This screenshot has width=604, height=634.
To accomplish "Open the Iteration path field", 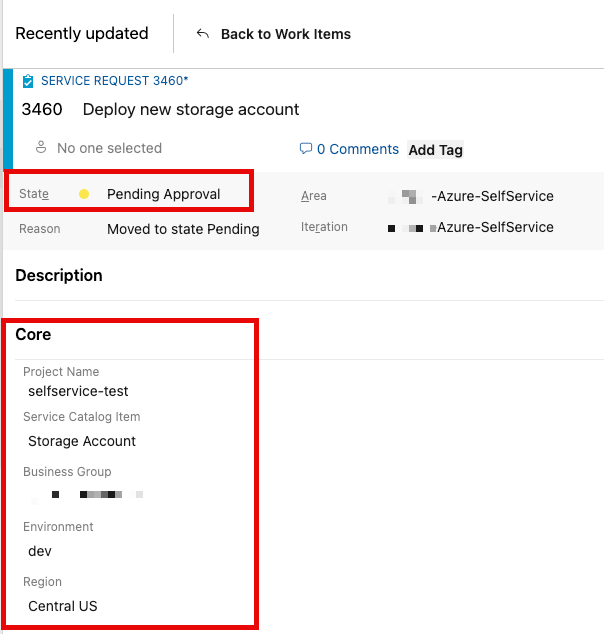I will point(471,228).
